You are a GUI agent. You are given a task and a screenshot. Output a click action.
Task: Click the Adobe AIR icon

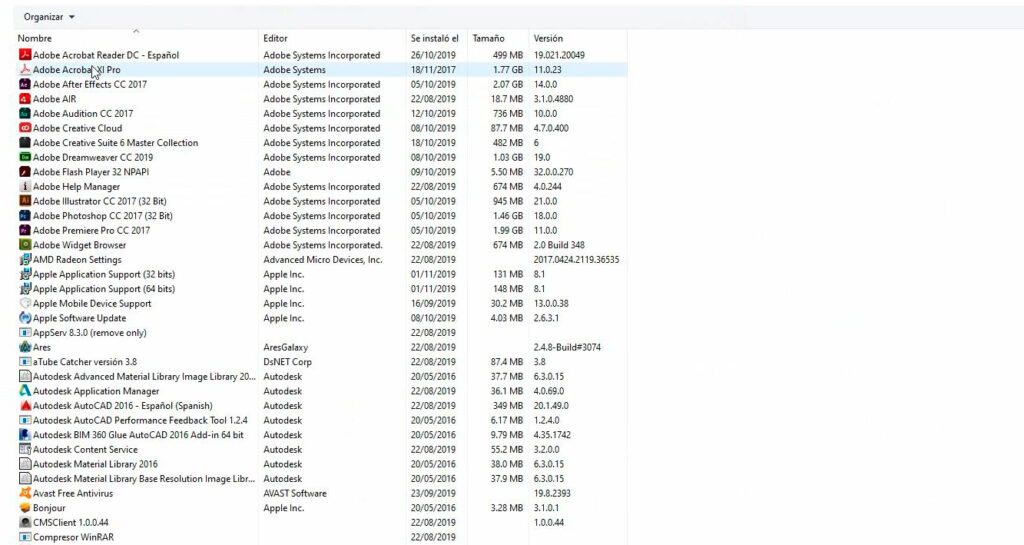click(x=25, y=99)
